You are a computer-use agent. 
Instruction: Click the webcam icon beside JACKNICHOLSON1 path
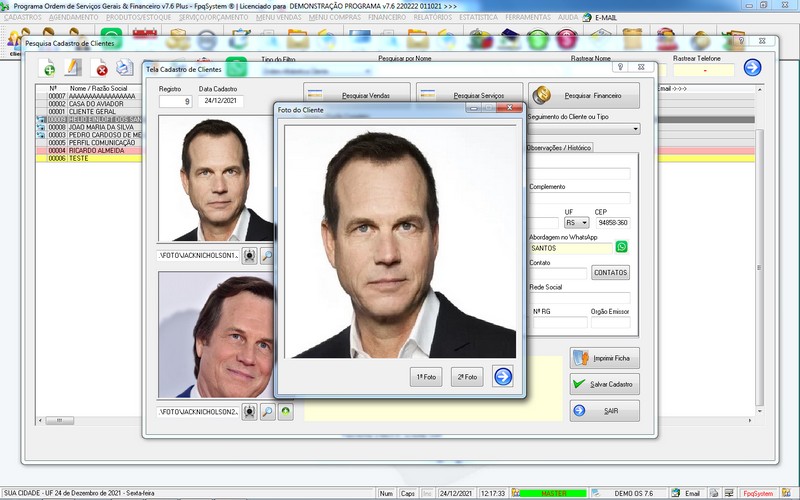tap(249, 255)
